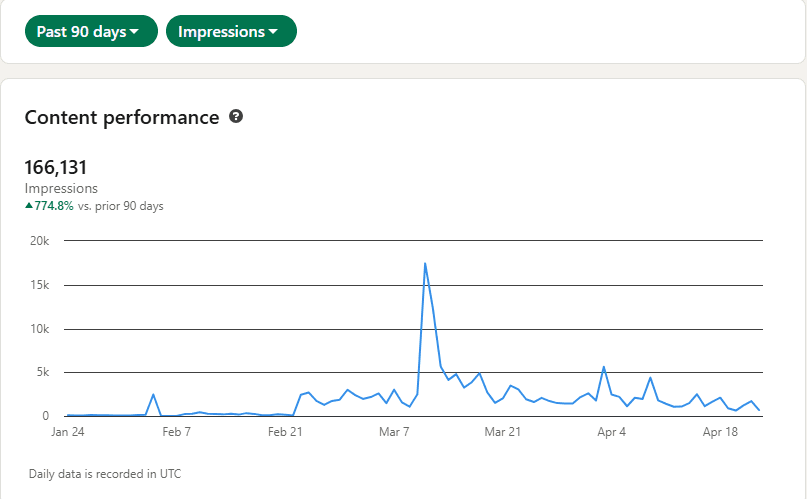Click the green upward trend triangle
Screen dimensions: 807x499
tap(29, 206)
